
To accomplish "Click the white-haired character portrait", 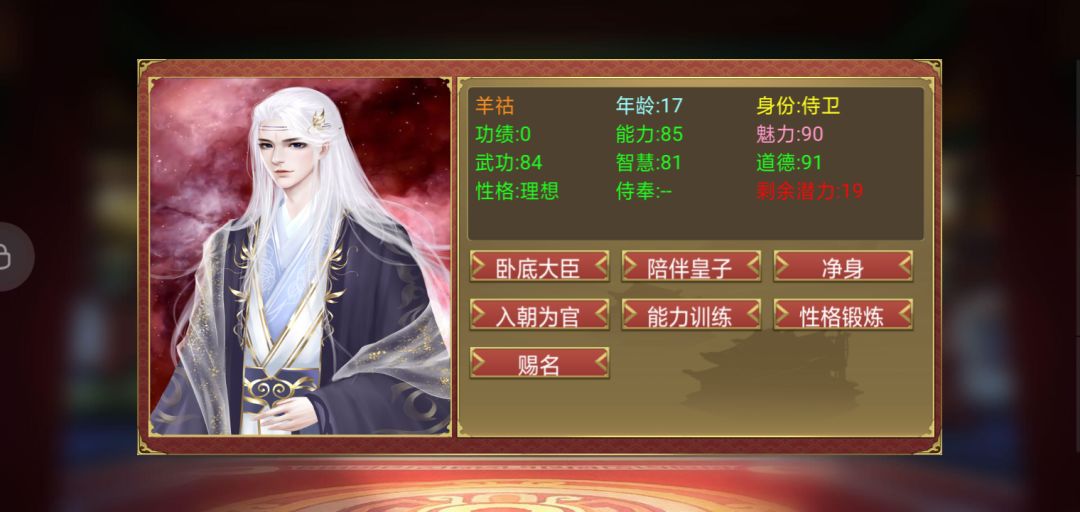I will point(300,256).
